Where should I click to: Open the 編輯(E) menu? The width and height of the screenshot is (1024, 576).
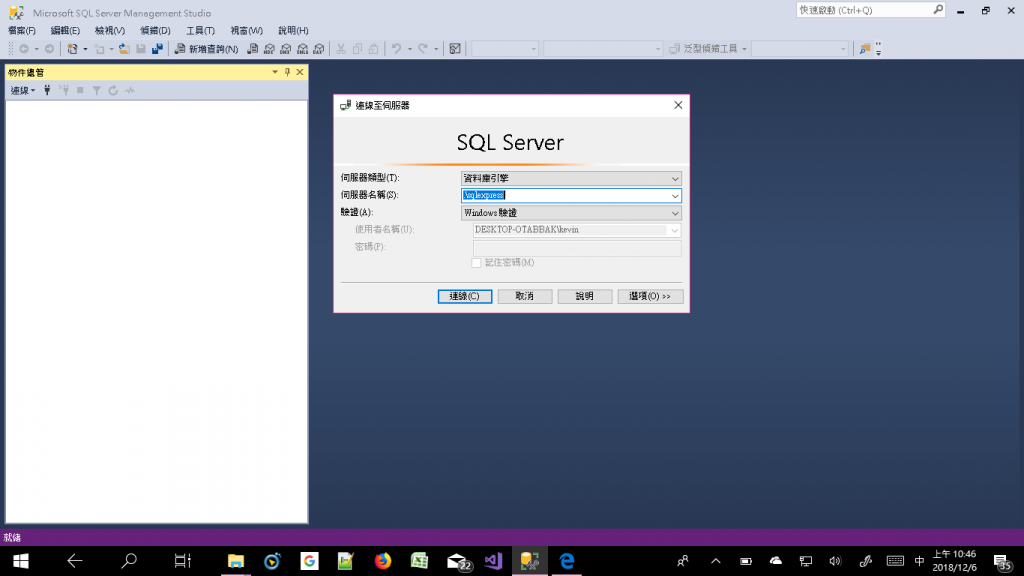click(65, 31)
